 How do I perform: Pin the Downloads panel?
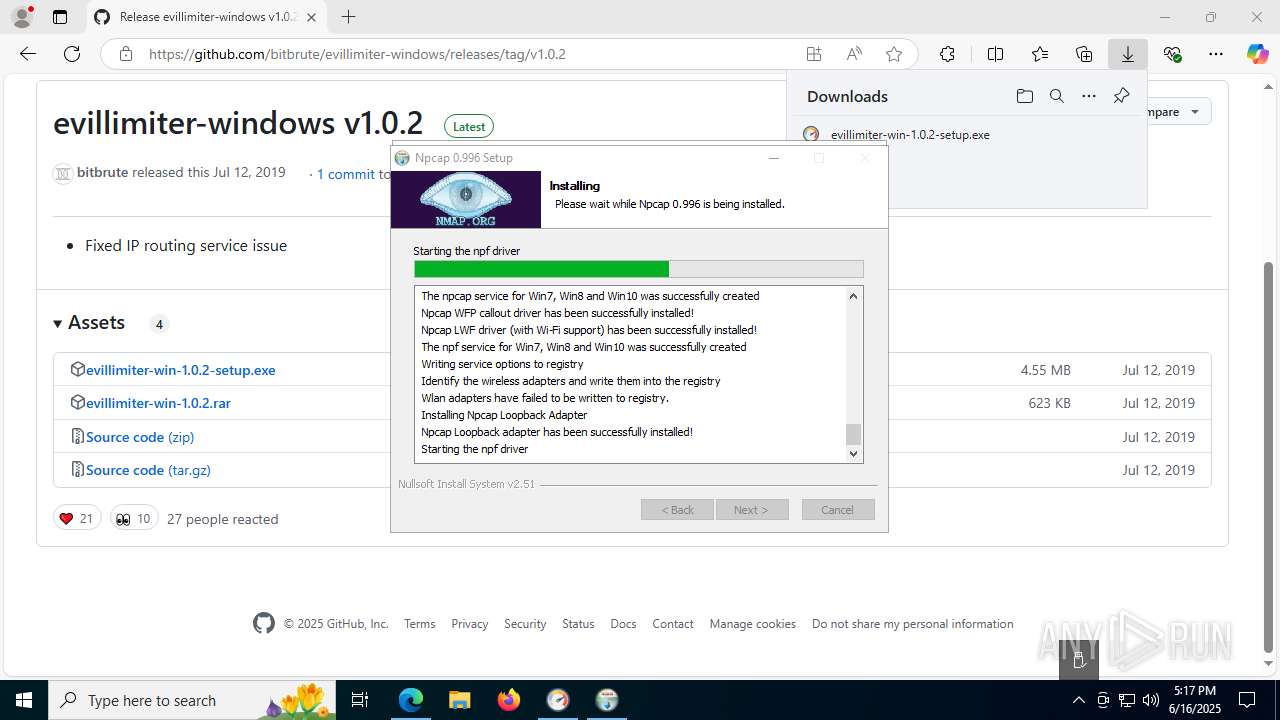(1121, 96)
